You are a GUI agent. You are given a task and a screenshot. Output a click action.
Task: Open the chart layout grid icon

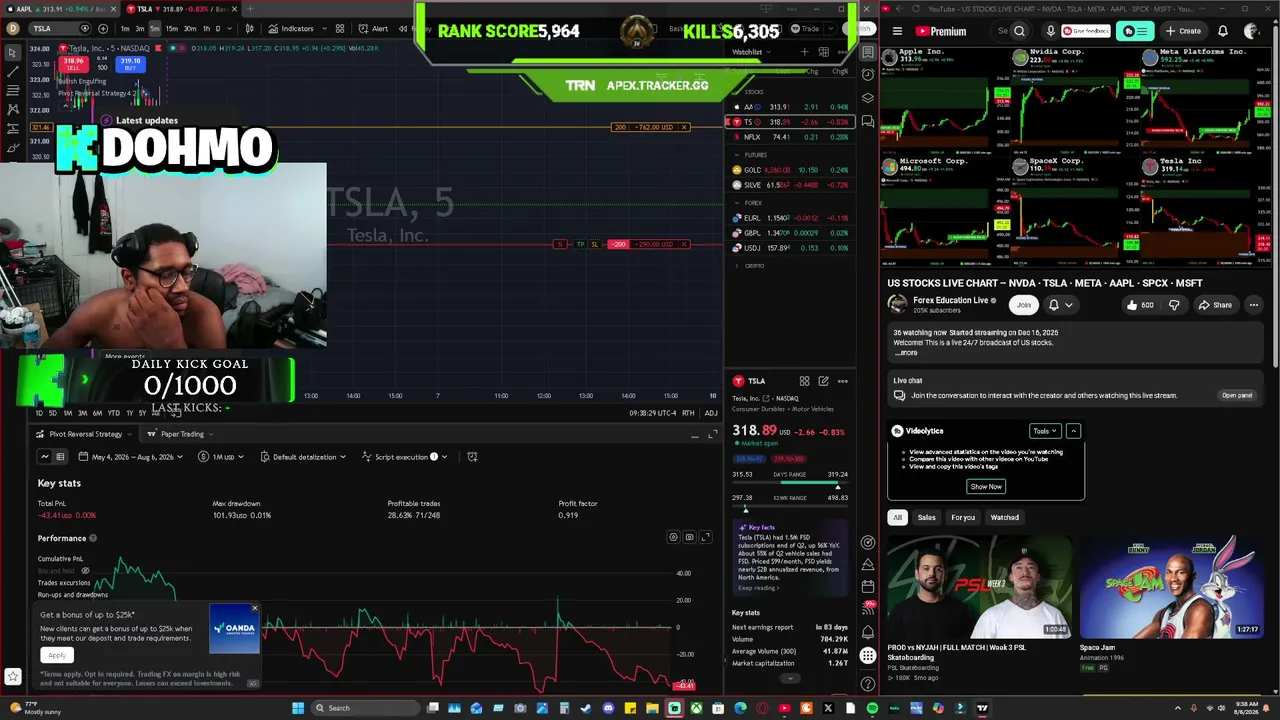(x=340, y=28)
